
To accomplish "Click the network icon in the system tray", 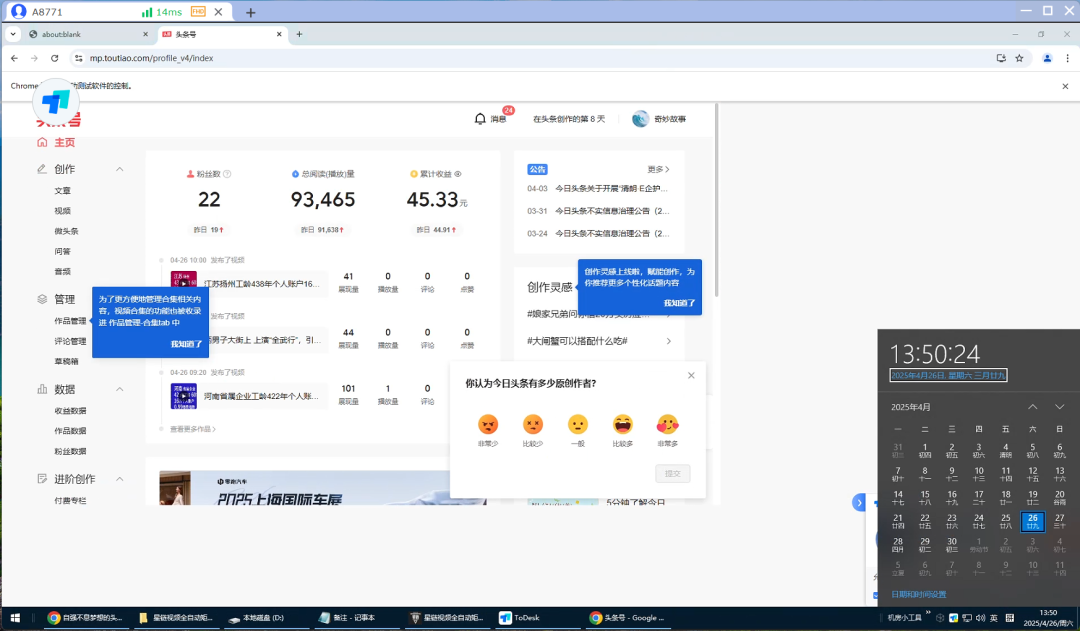I will (x=967, y=618).
